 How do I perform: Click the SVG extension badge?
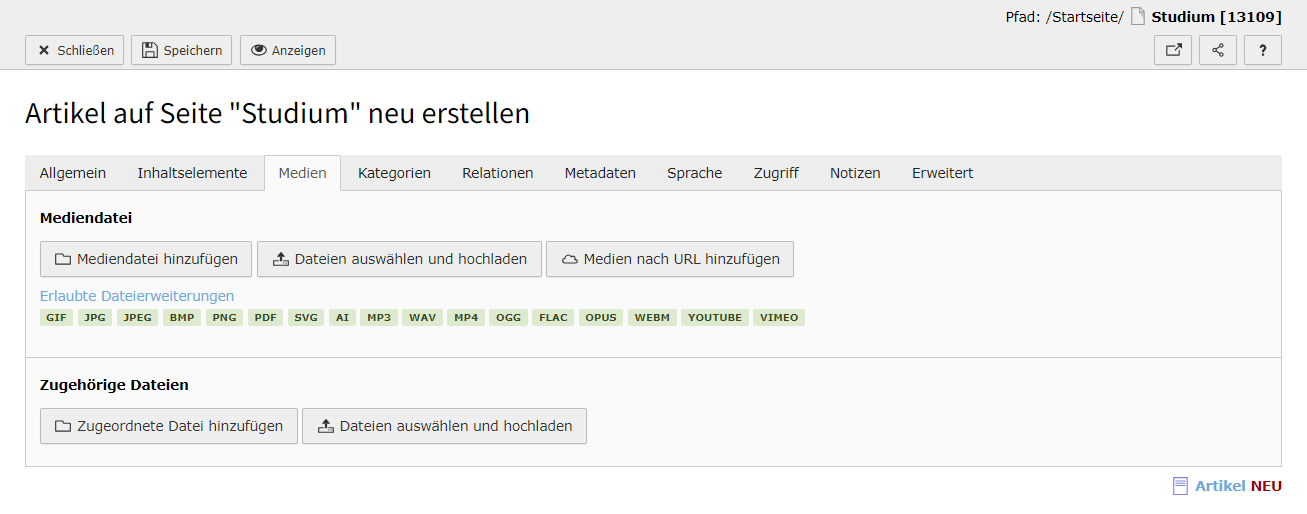(x=306, y=318)
